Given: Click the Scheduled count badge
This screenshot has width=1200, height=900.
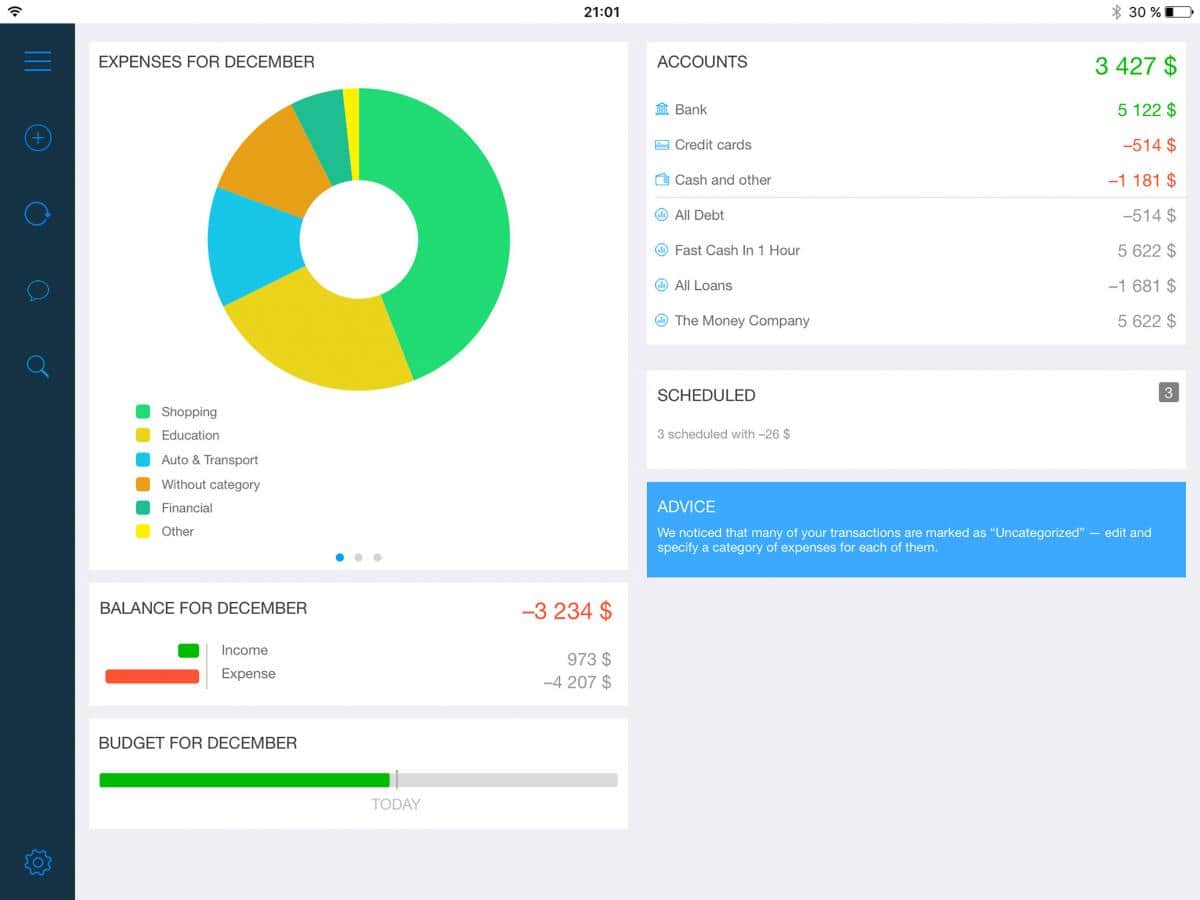Looking at the screenshot, I should tap(1168, 393).
